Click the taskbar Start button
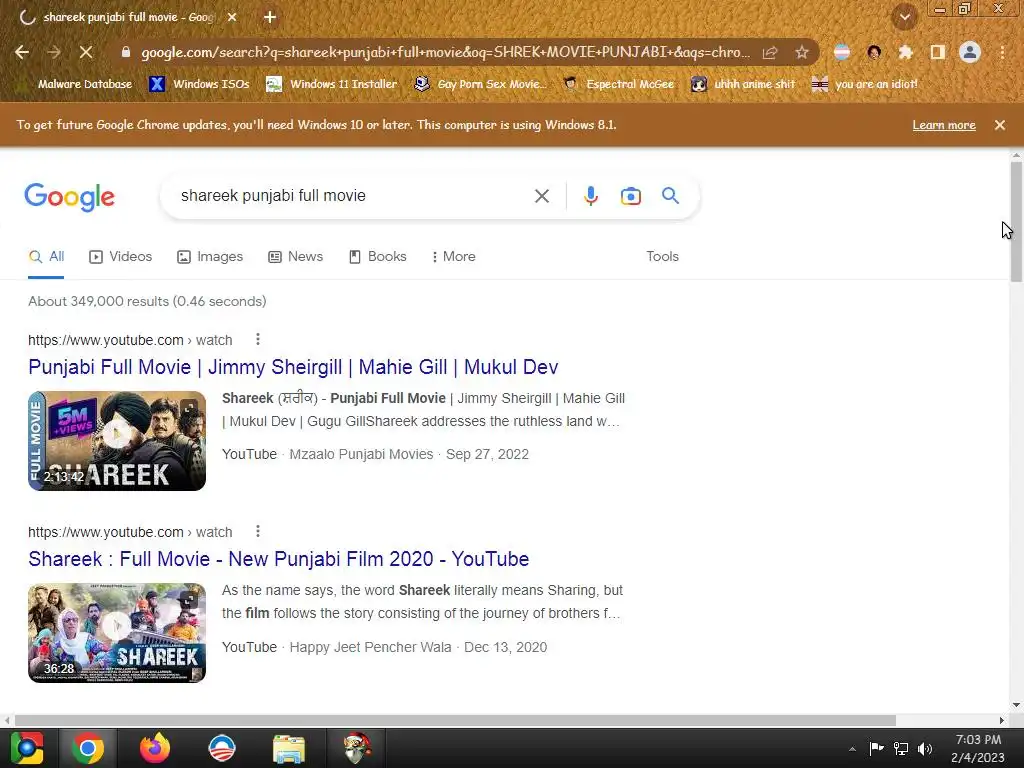 pyautogui.click(x=27, y=748)
